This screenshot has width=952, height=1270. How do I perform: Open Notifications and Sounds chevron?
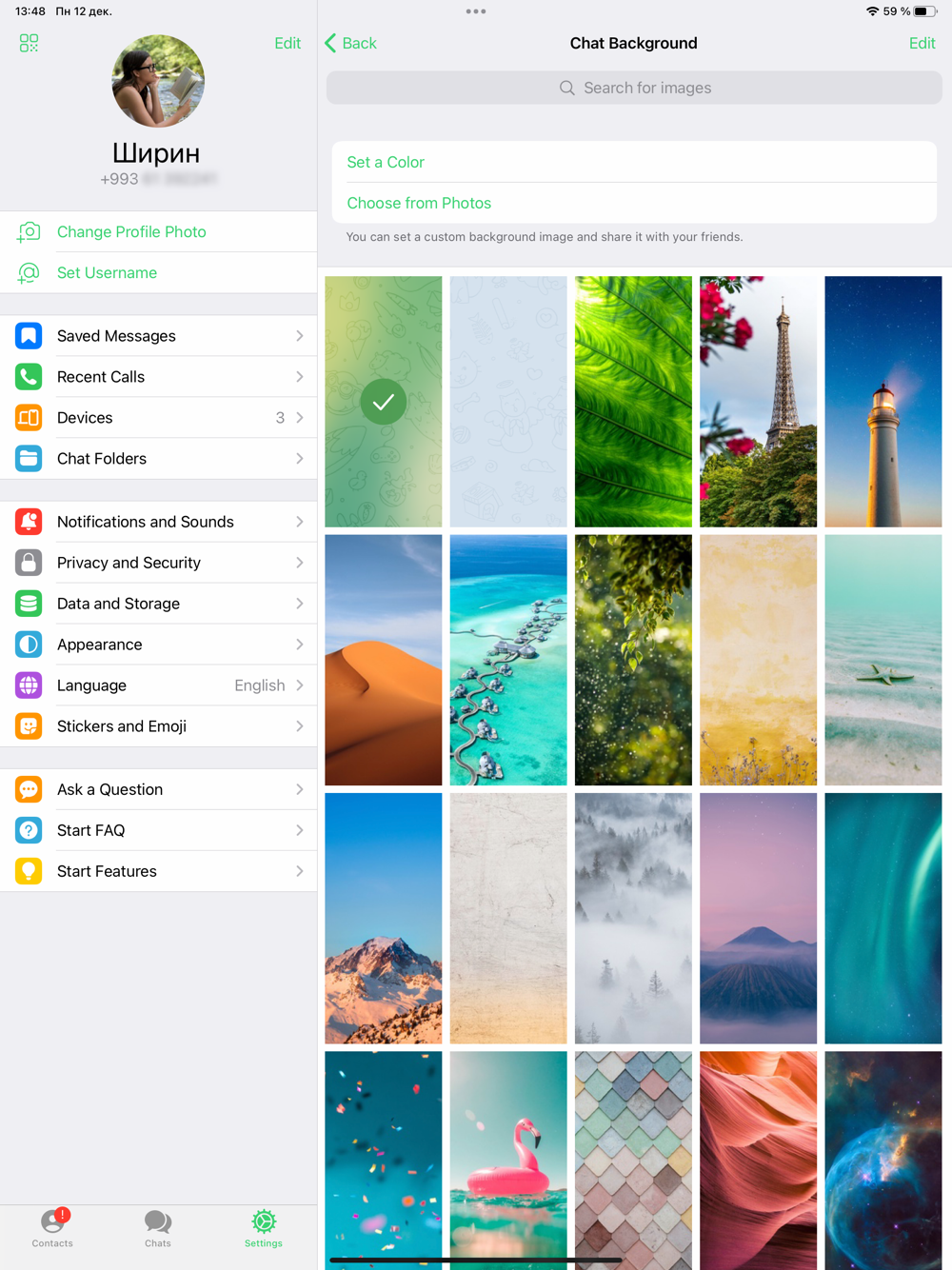pos(300,522)
